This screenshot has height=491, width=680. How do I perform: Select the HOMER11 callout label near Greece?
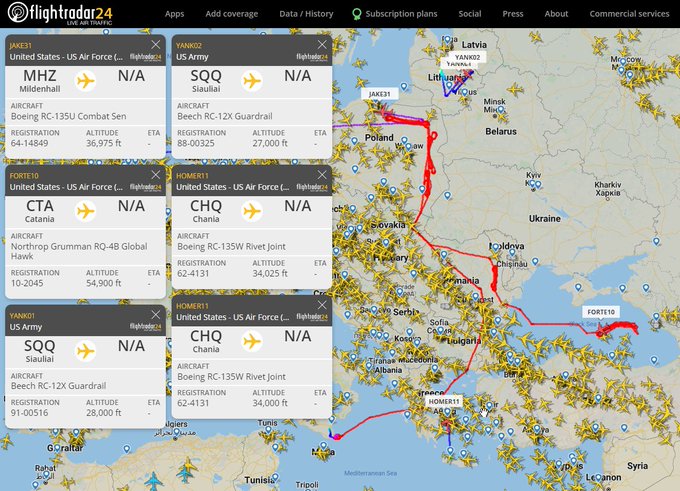click(x=444, y=401)
